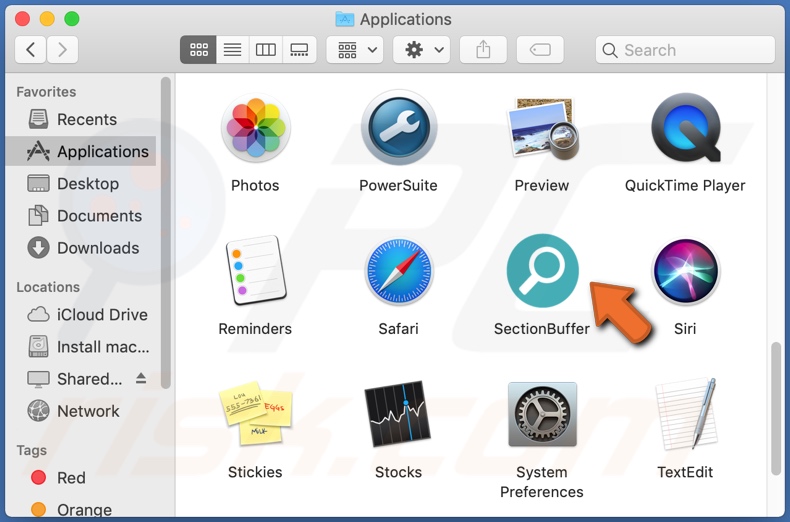Switch to icon view
Viewport: 790px width, 522px height.
[199, 49]
